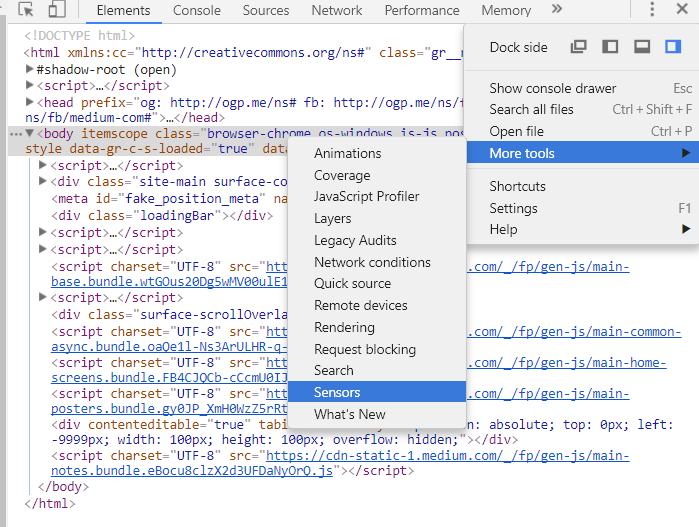Image resolution: width=699 pixels, height=527 pixels.
Task: Switch to the Sources tab
Action: click(x=266, y=10)
